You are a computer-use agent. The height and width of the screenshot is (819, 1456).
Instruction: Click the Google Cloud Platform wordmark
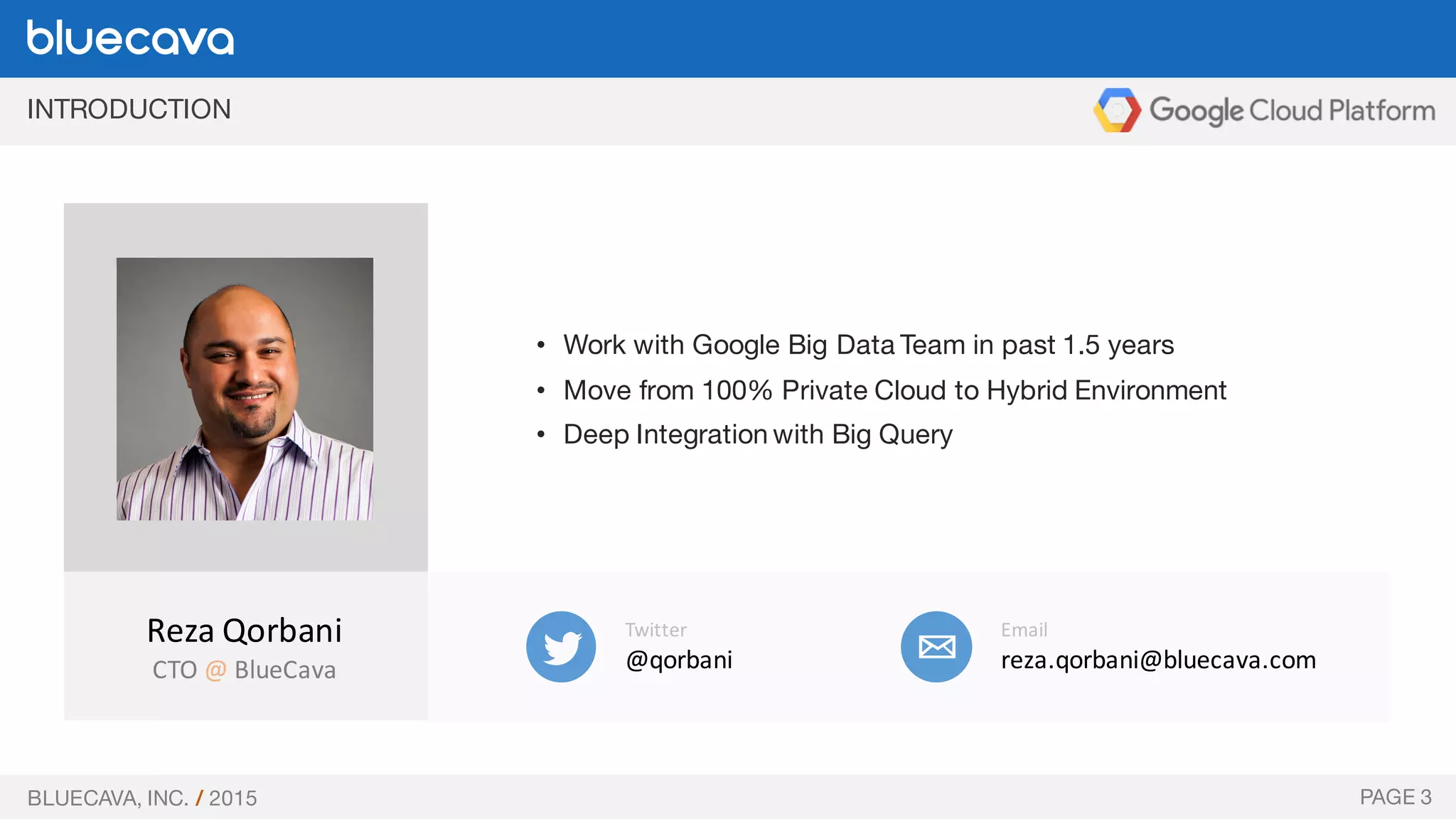[1292, 111]
